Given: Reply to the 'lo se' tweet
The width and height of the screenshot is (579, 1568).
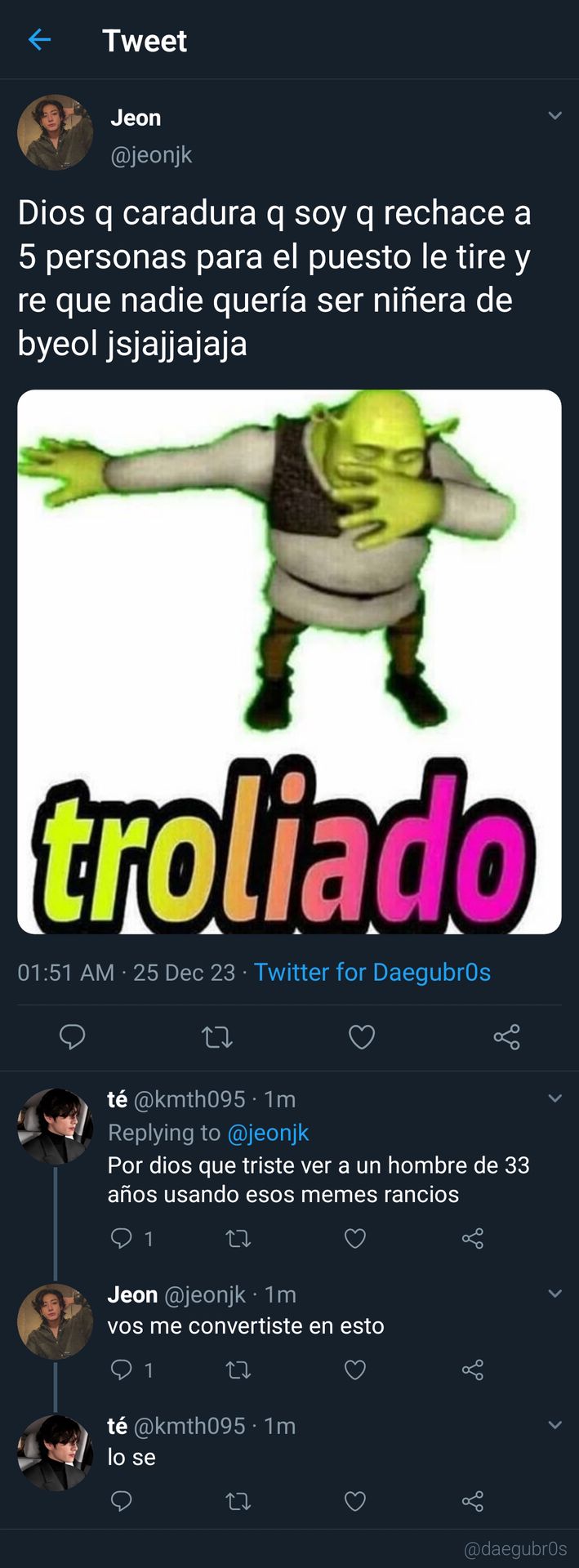Looking at the screenshot, I should [x=121, y=1501].
